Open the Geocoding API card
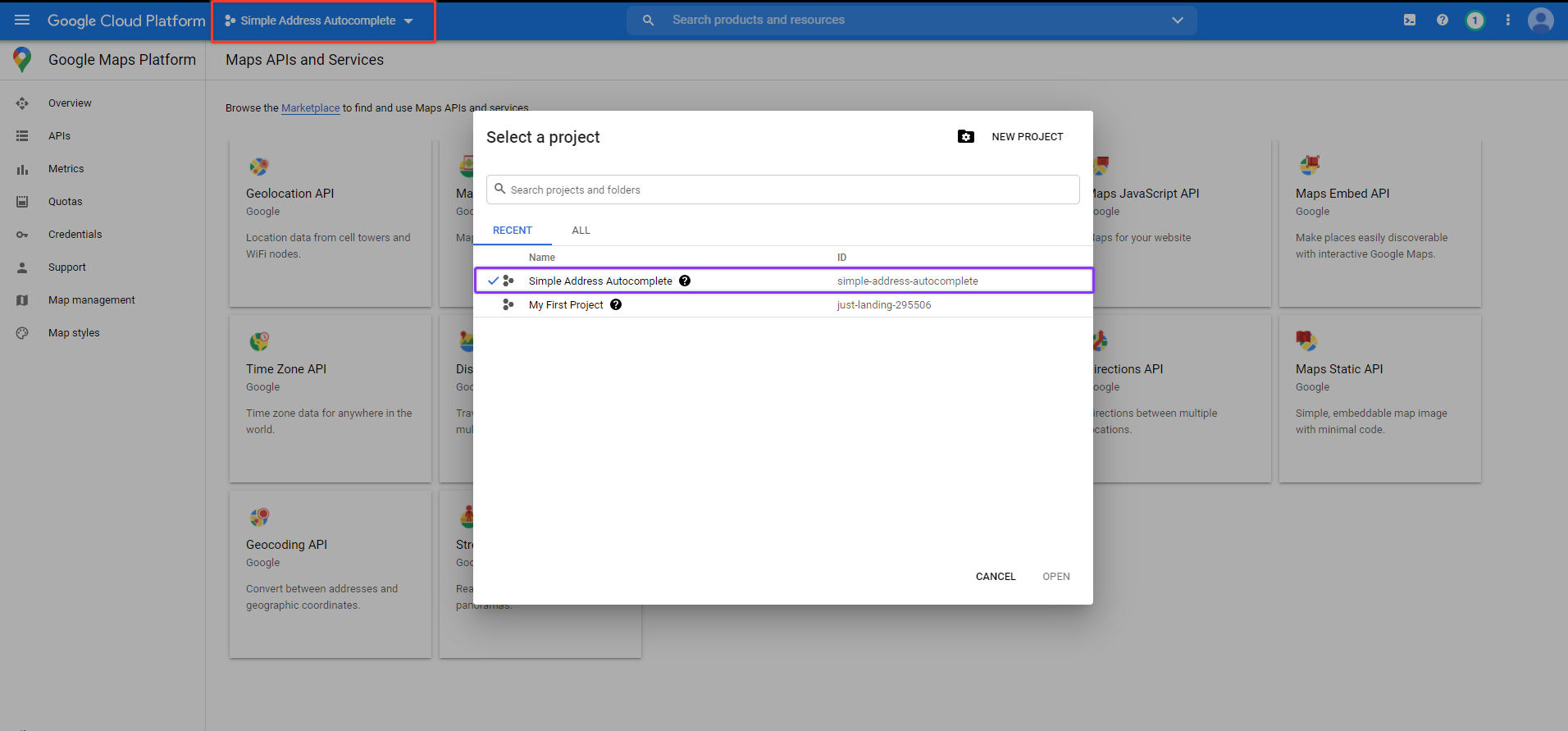This screenshot has height=731, width=1568. [x=330, y=574]
